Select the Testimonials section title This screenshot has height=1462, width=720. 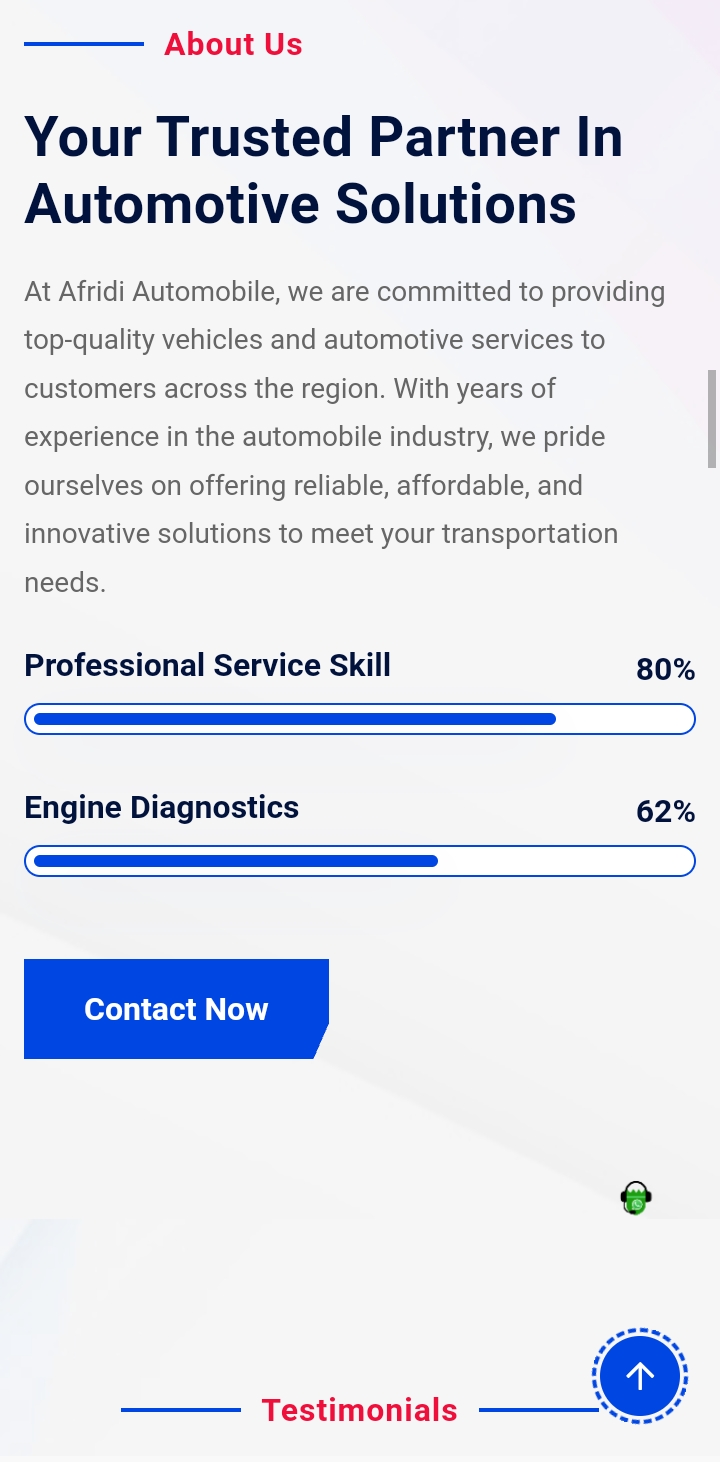click(360, 1410)
